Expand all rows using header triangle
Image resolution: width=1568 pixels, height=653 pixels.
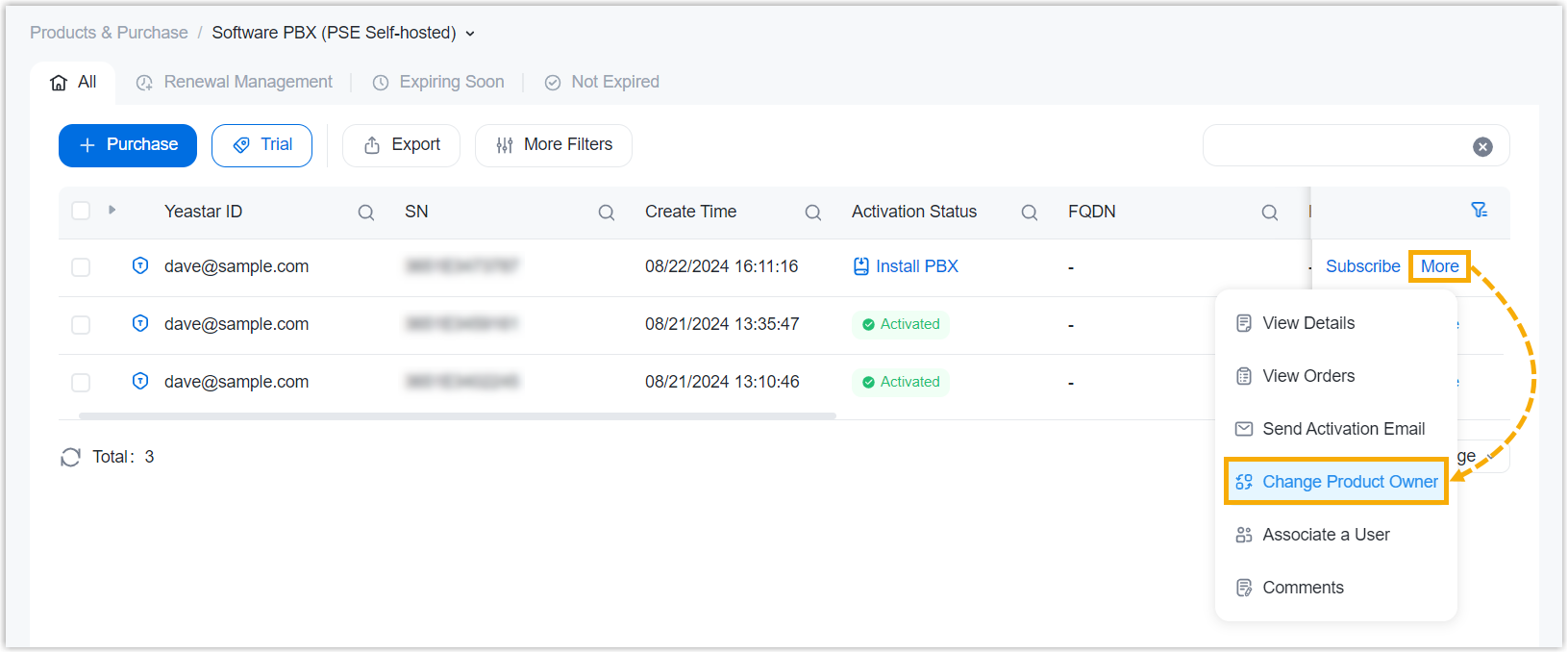(112, 210)
